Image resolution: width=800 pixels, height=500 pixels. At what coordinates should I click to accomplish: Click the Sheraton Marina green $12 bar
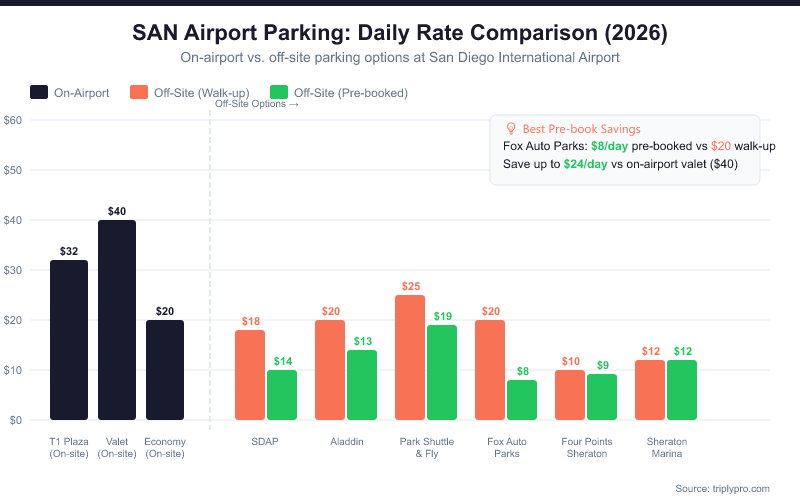pos(682,390)
